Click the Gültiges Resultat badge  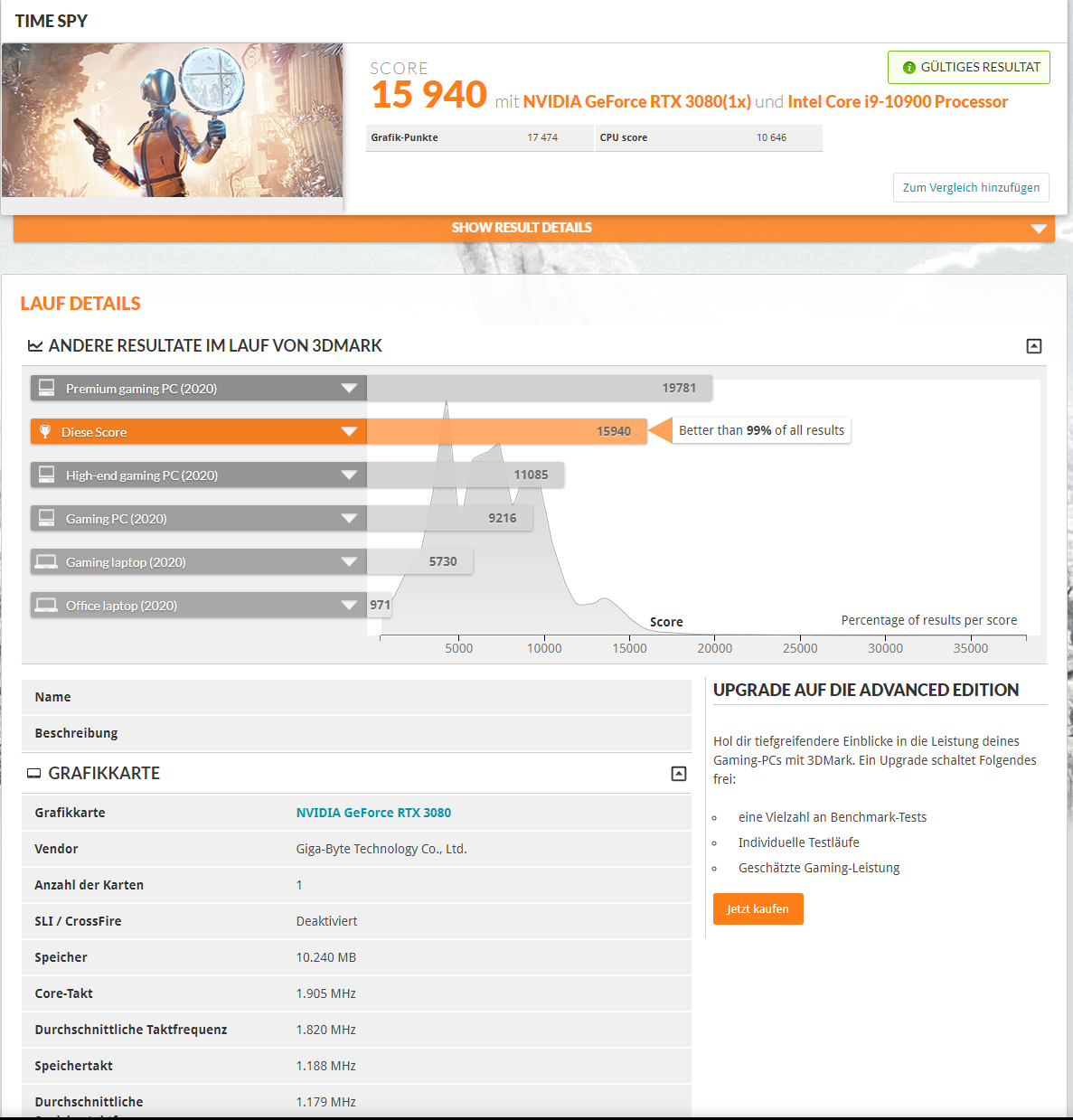(969, 68)
